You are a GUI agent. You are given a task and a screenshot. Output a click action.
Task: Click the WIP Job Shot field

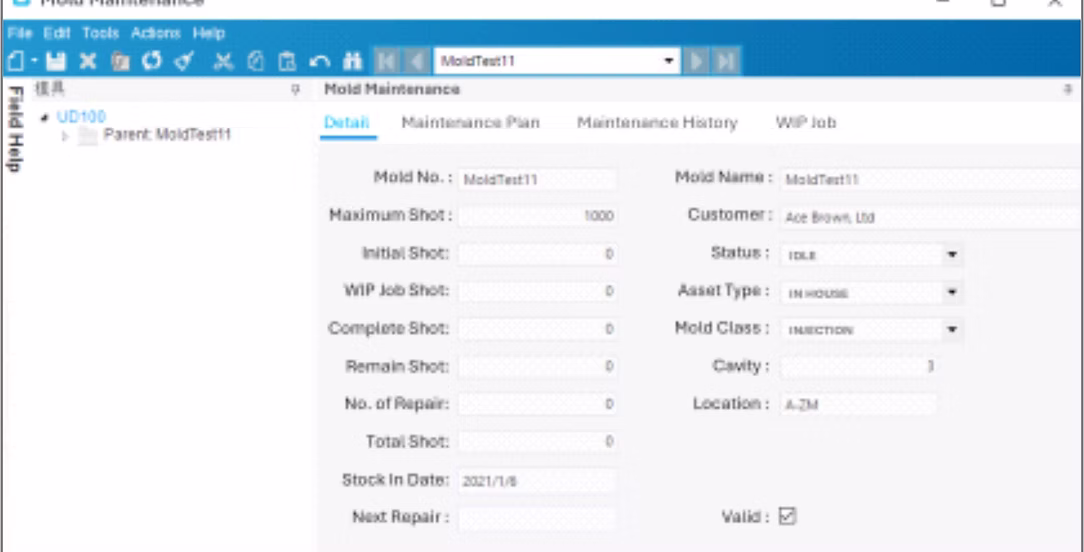537,292
